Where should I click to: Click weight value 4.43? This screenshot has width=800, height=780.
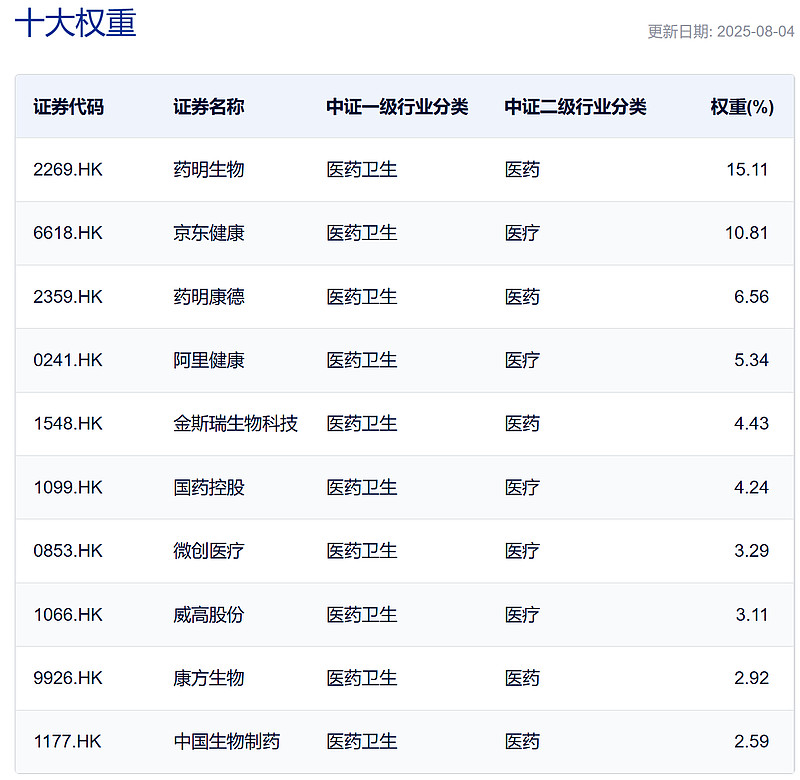751,423
